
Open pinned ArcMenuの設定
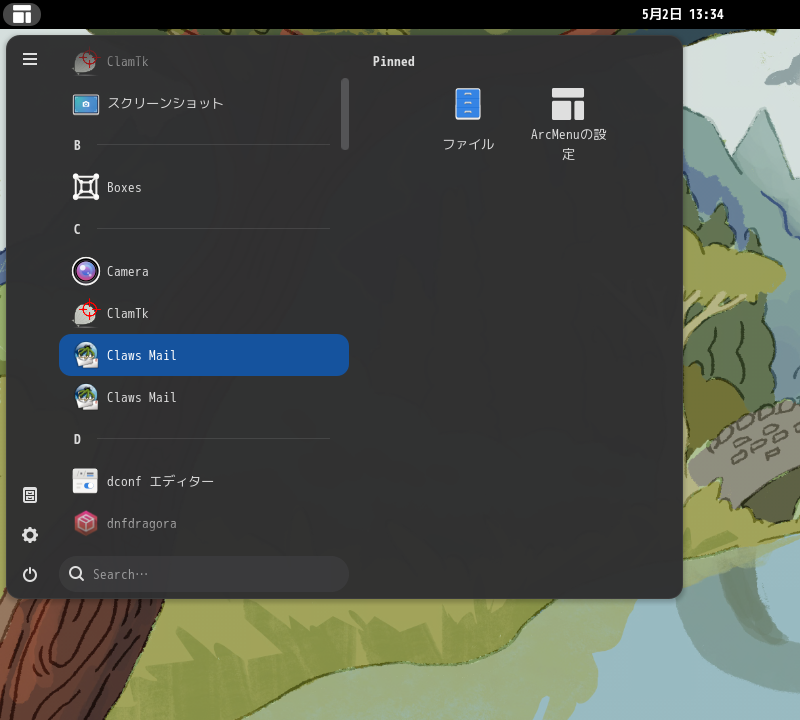[x=568, y=124]
